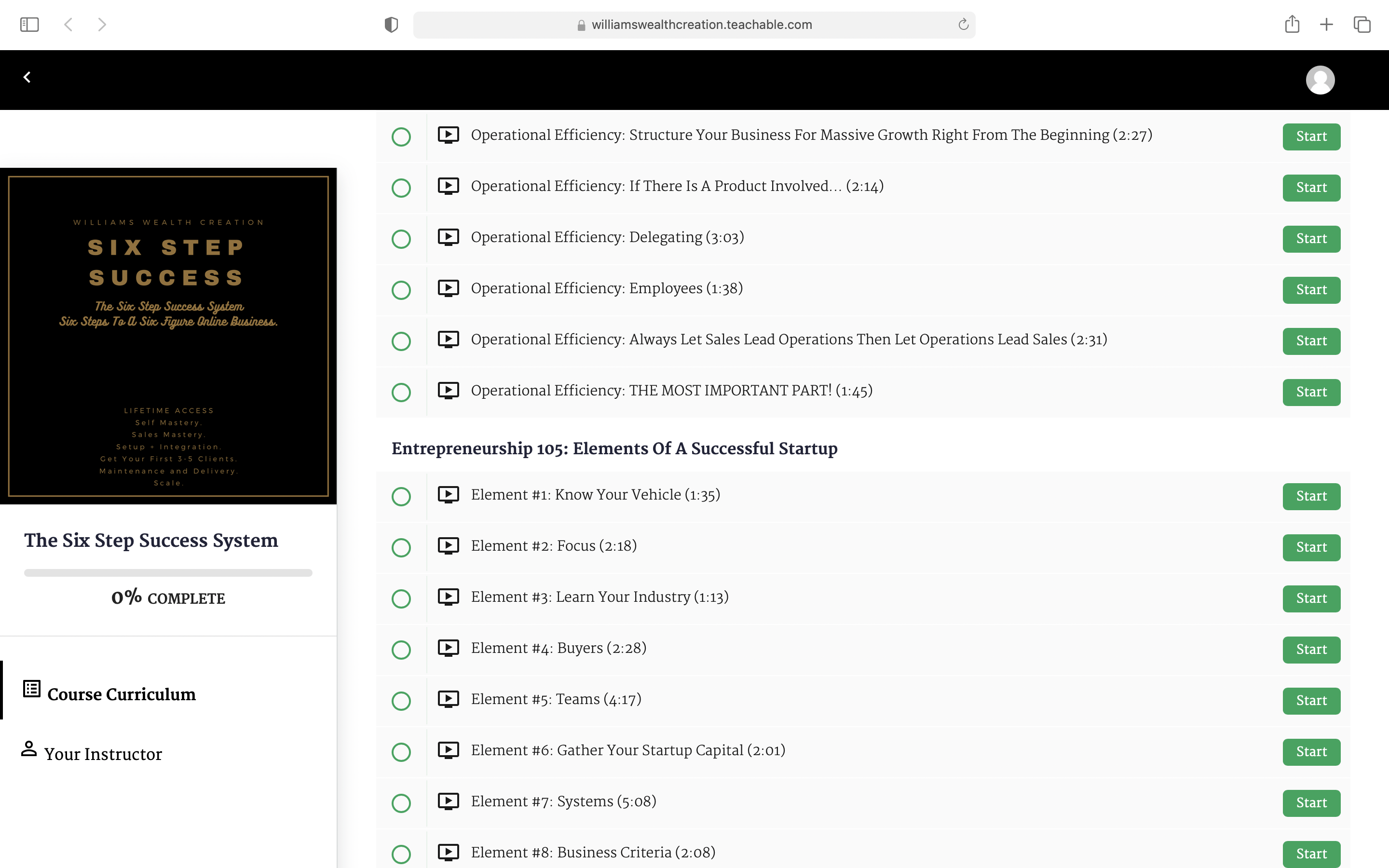Select Course Curriculum in sidebar
Viewport: 1389px width, 868px height.
click(x=121, y=694)
